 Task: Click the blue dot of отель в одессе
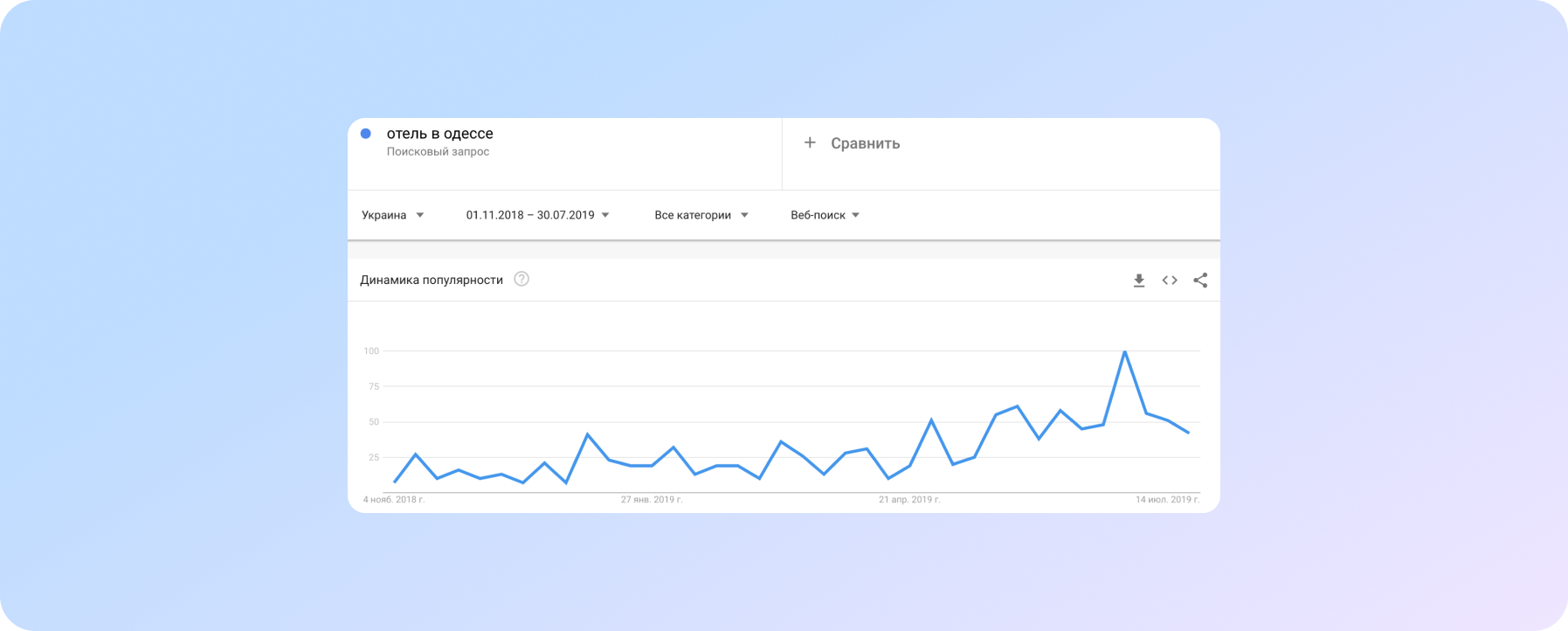click(x=366, y=134)
